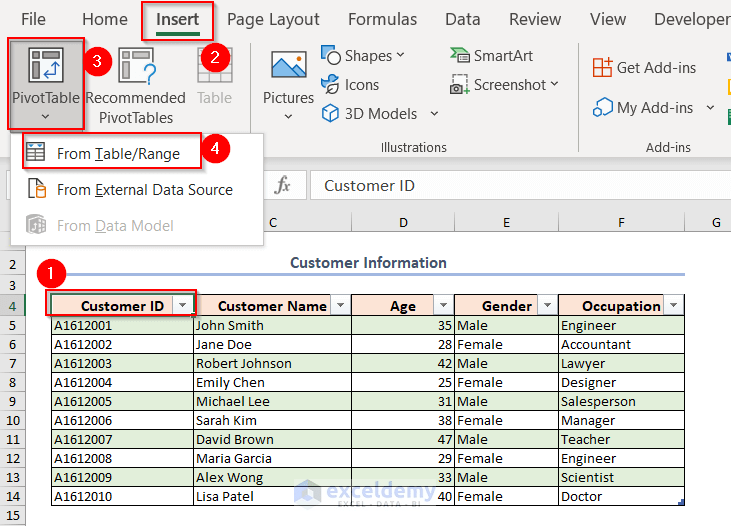Click the From Table/Range icon
Image resolution: width=731 pixels, height=526 pixels.
click(x=35, y=152)
